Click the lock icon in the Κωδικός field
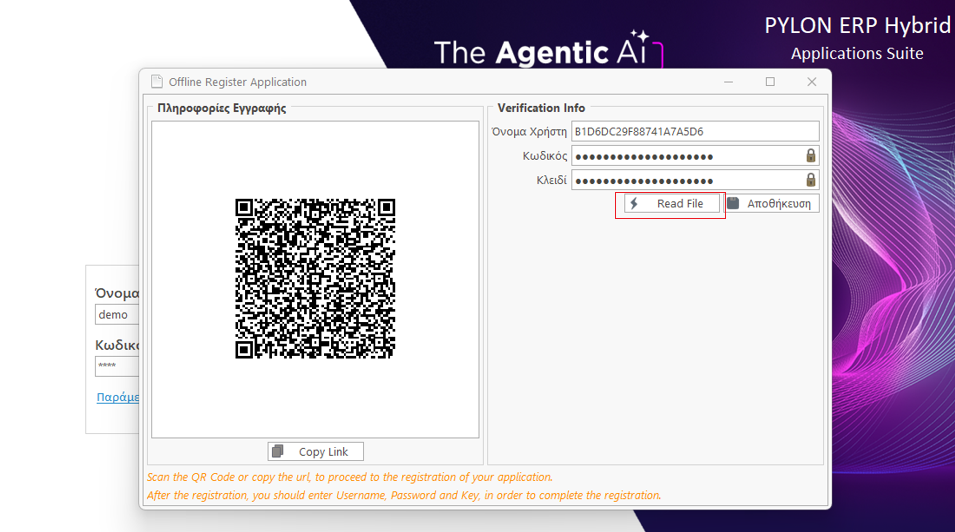The height and width of the screenshot is (532, 955). point(811,156)
